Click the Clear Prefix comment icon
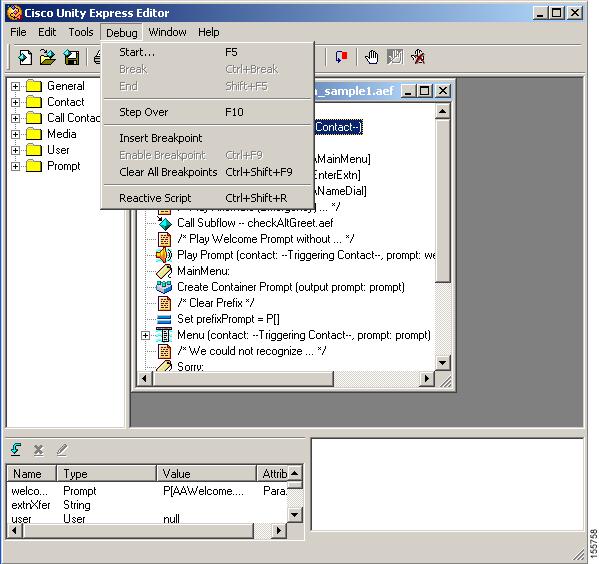The height and width of the screenshot is (564, 599). point(165,303)
